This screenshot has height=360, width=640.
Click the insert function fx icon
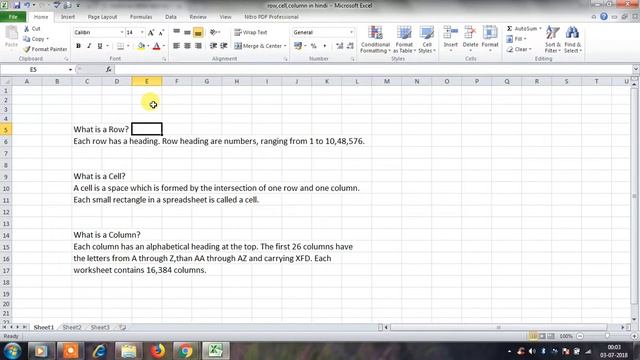109,70
